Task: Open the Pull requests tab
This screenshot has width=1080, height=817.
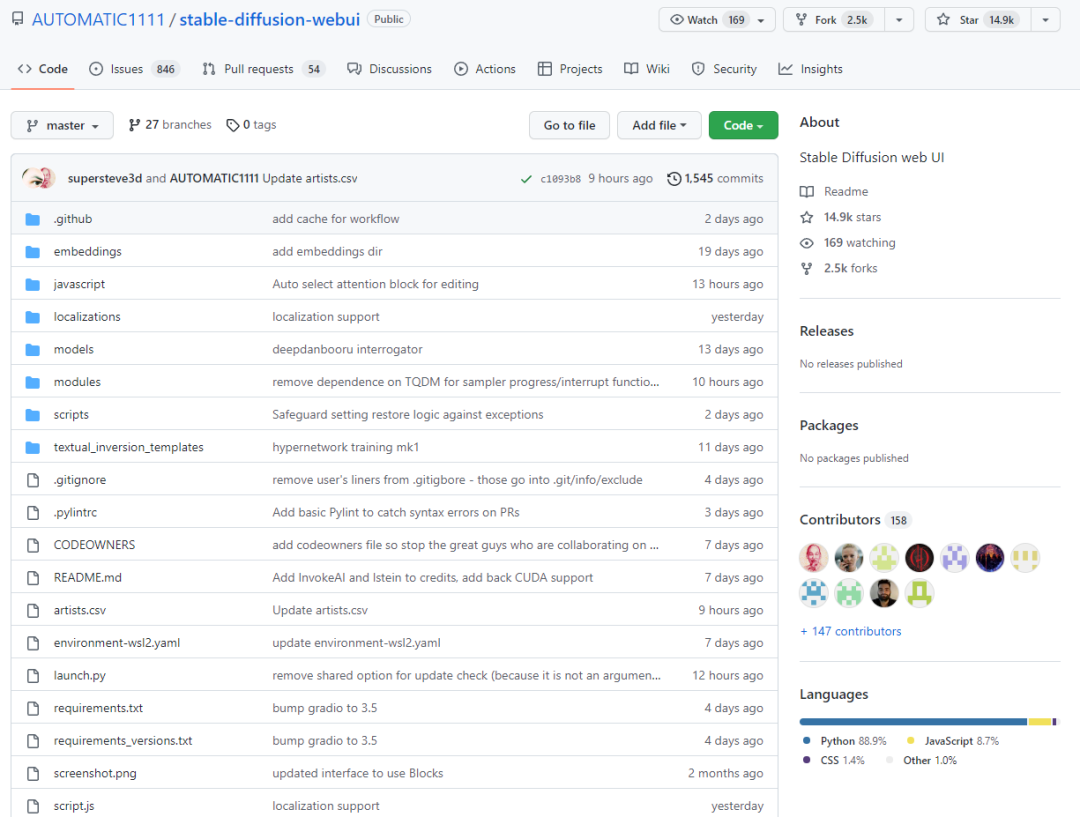Action: pos(264,69)
